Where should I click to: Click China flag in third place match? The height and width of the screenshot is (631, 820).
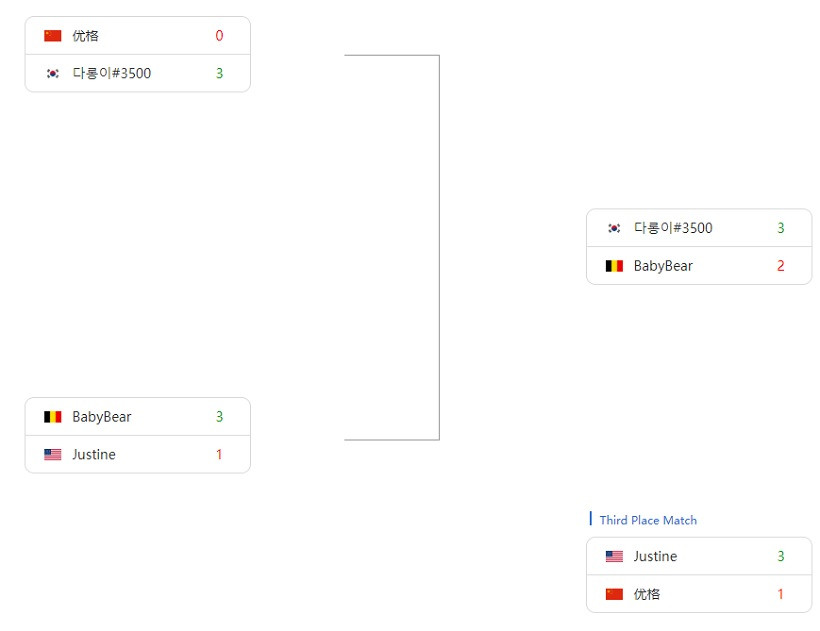click(x=614, y=594)
